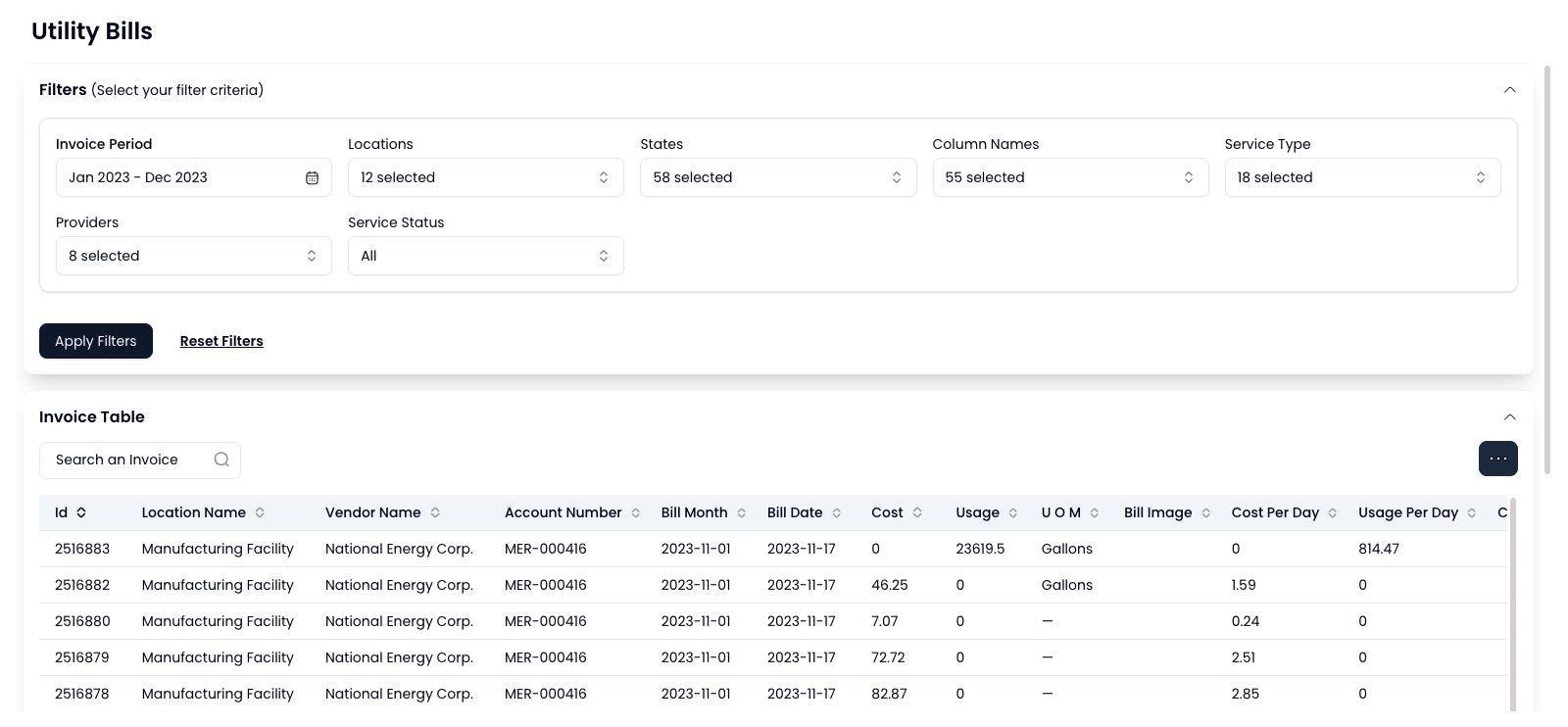Click the page vertical scrollbar
The width and height of the screenshot is (1568, 727).
(1547, 269)
